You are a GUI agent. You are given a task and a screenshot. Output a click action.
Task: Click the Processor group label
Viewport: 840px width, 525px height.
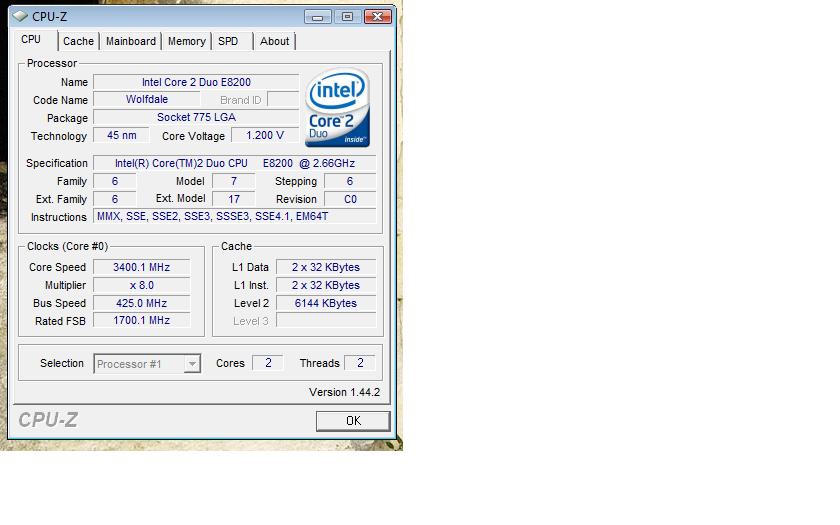pyautogui.click(x=52, y=63)
